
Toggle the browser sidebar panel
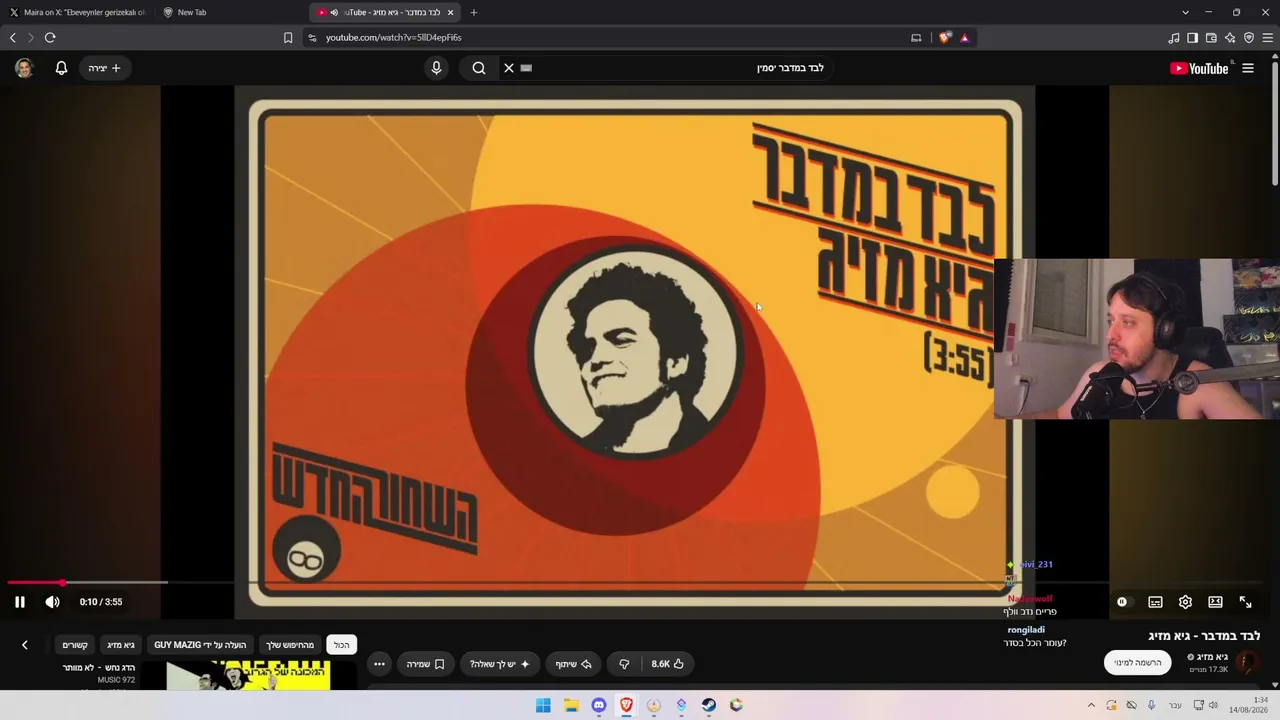1192,38
